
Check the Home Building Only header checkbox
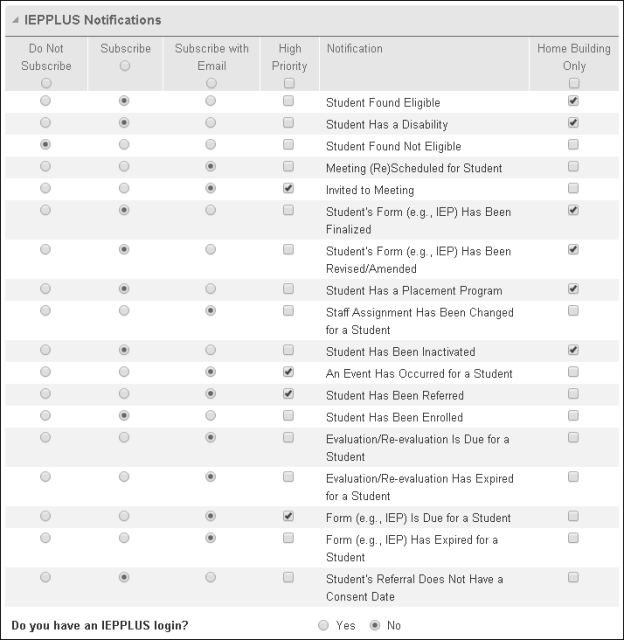573,84
